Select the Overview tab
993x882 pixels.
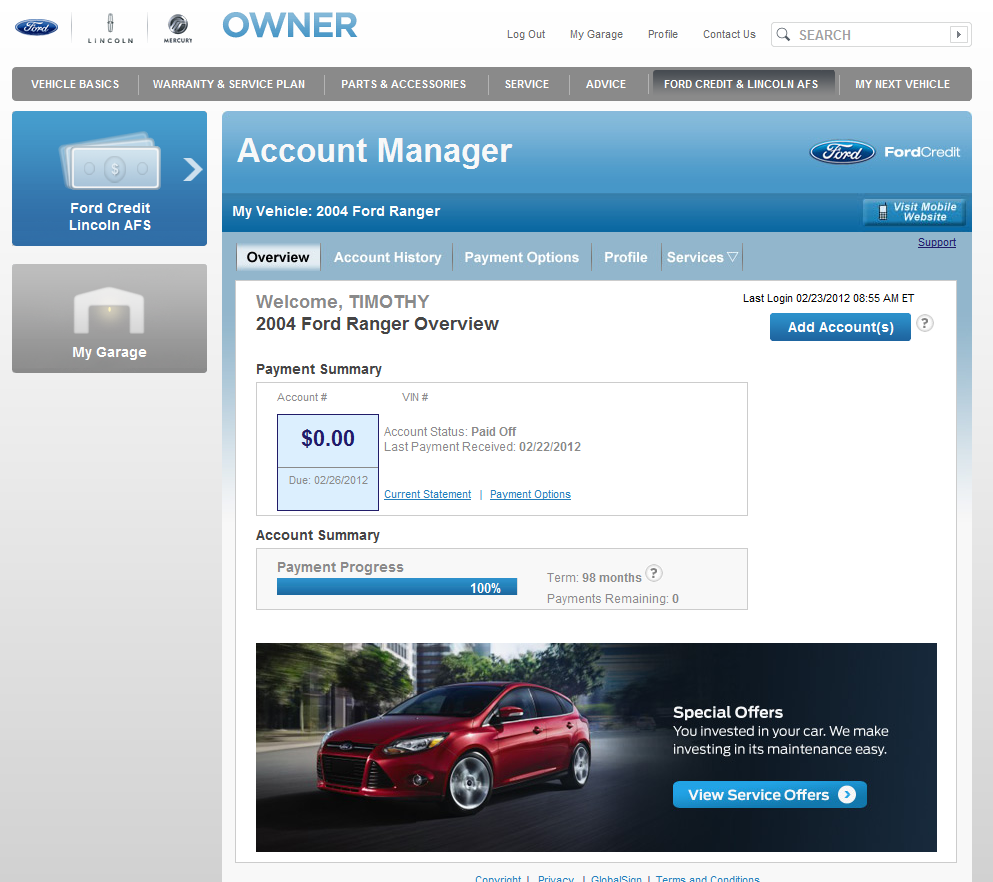(278, 257)
